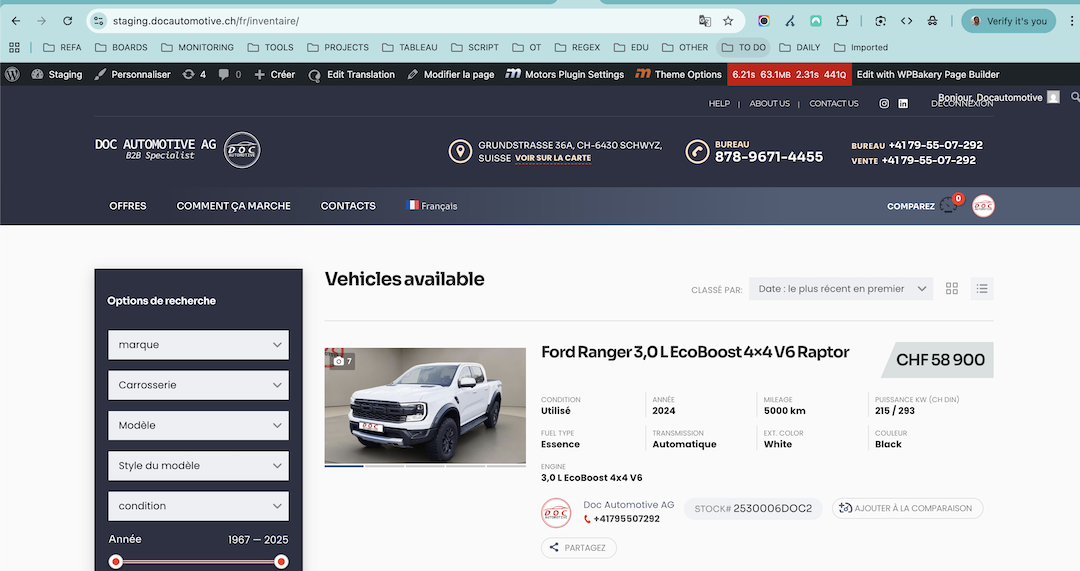Open the photo count camera badge

click(x=342, y=361)
